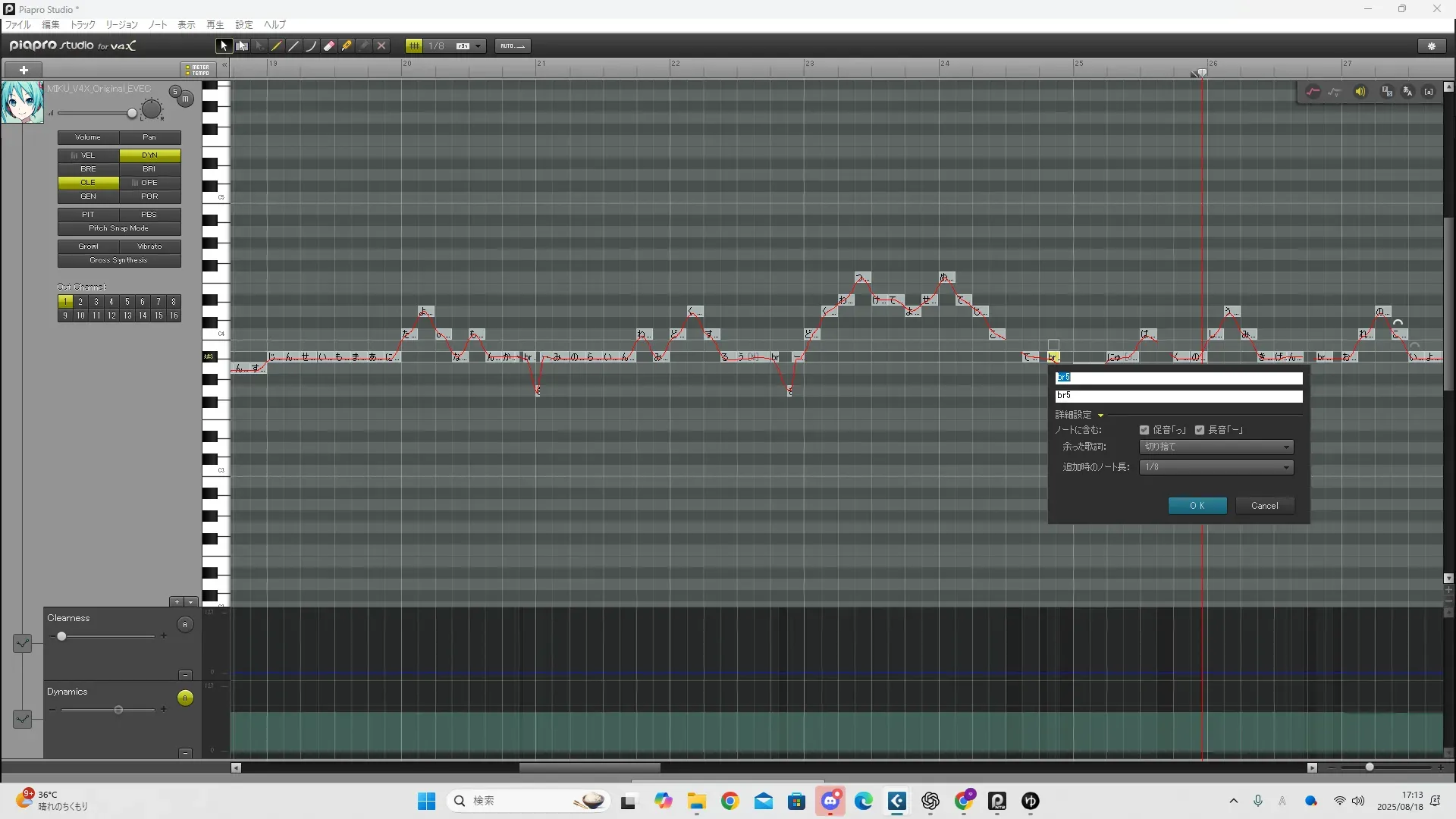Open the 余った歌詞 dropdown
Image resolution: width=1456 pixels, height=819 pixels.
[x=1216, y=447]
